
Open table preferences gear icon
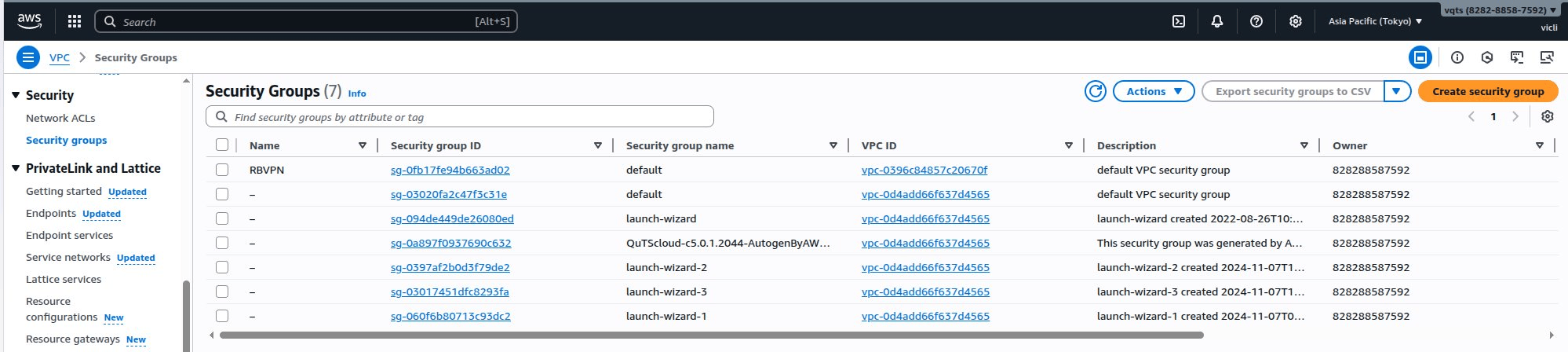click(1547, 116)
